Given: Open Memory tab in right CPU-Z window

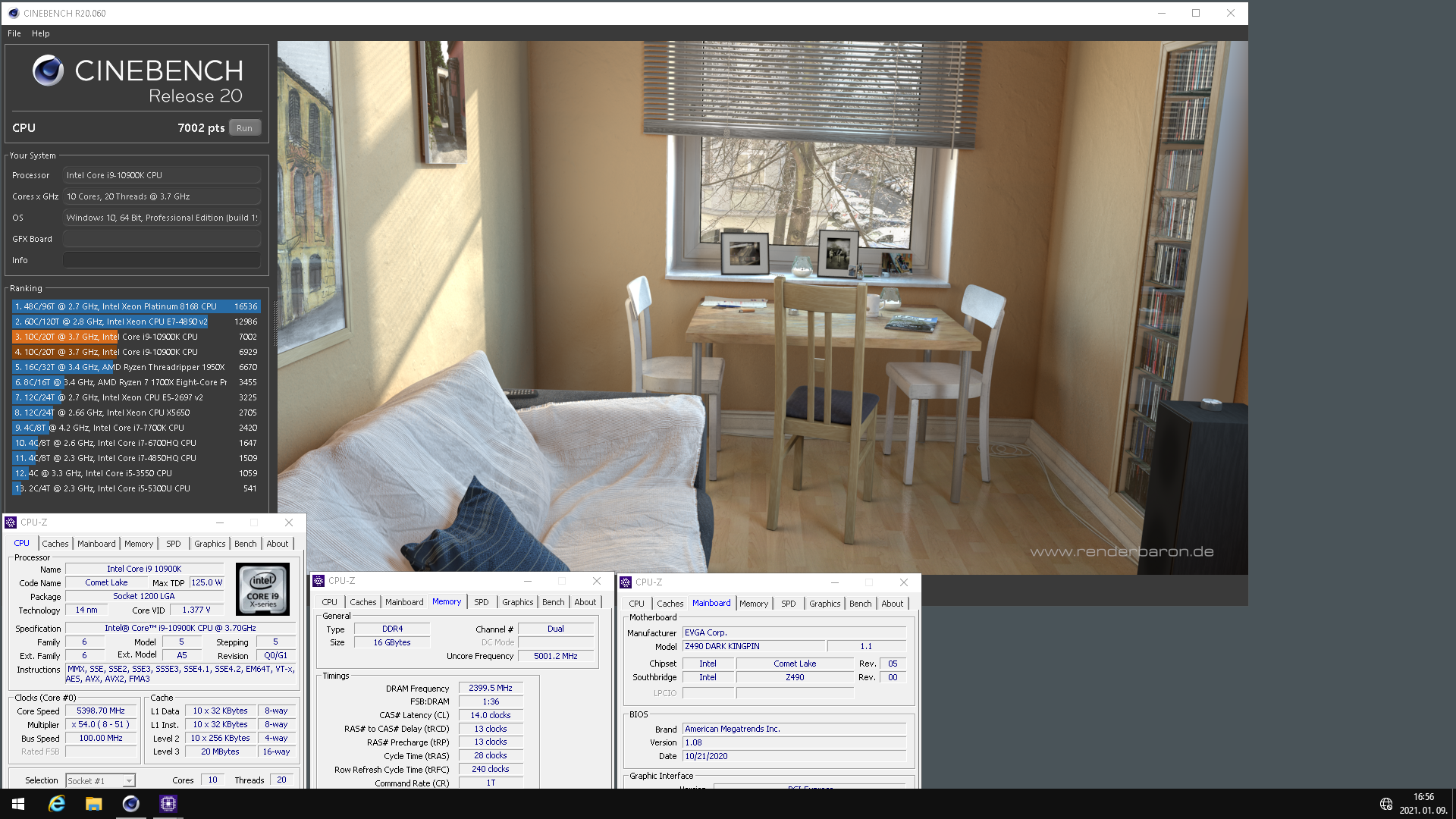Looking at the screenshot, I should 754,604.
